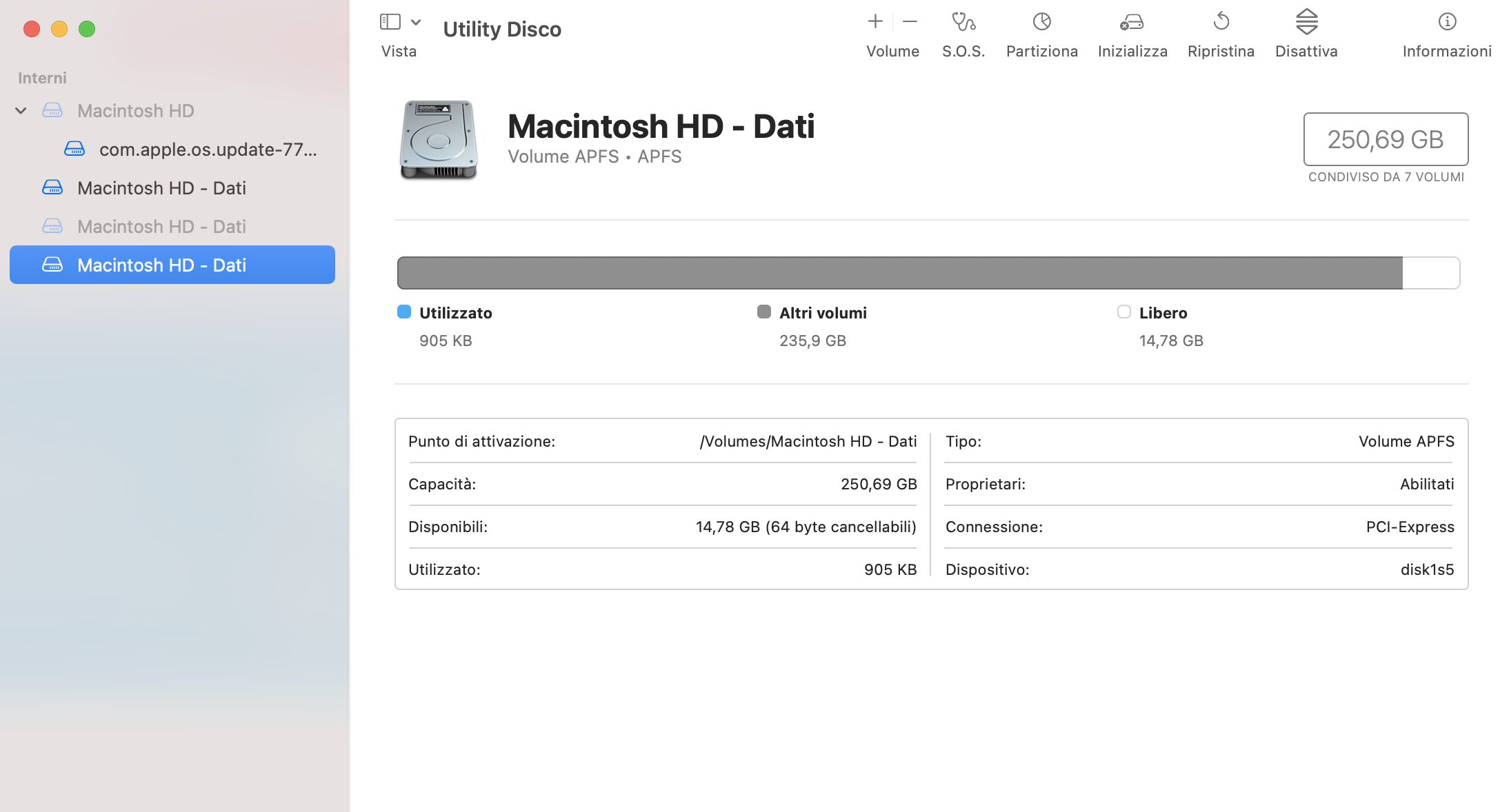Open the Partiziona pie chart icon
This screenshot has width=1509, height=812.
pyautogui.click(x=1041, y=22)
